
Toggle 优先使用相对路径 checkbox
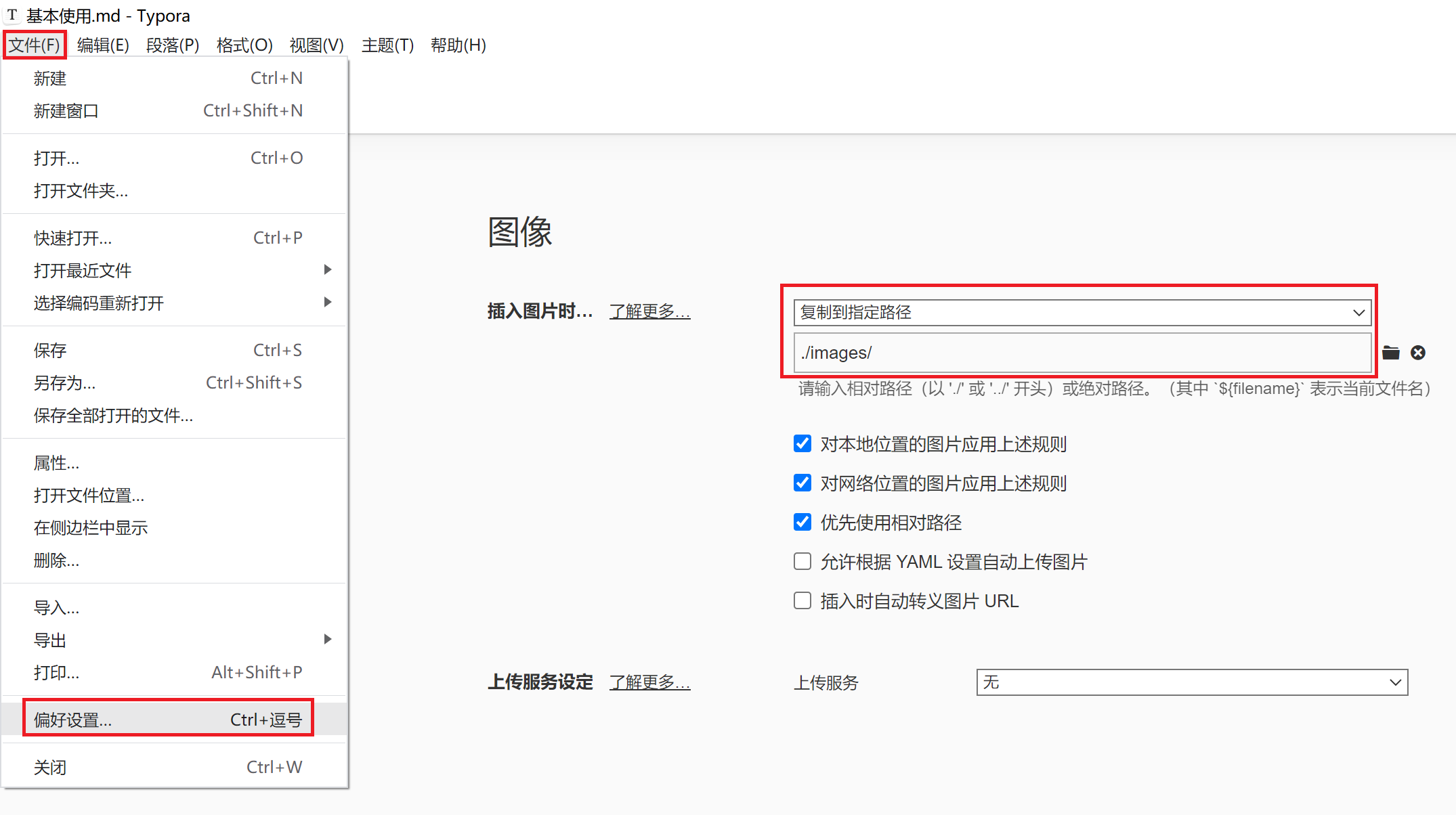pos(802,523)
